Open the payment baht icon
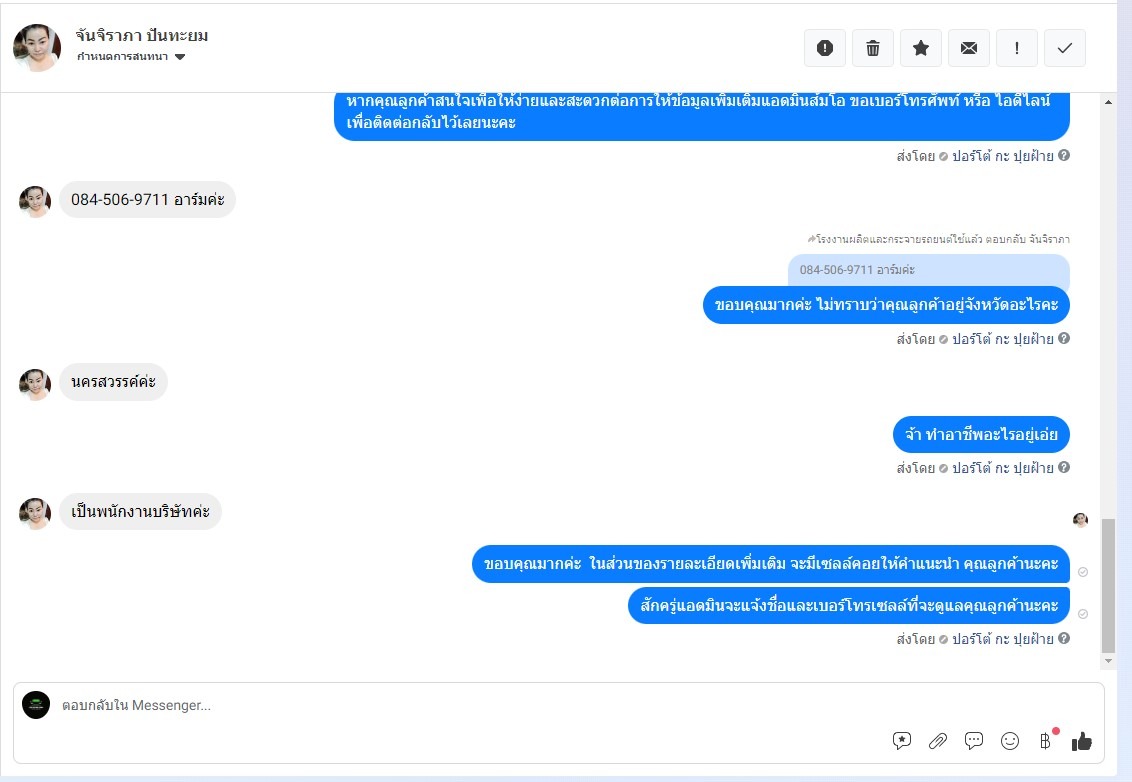The width and height of the screenshot is (1132, 782). click(1045, 741)
